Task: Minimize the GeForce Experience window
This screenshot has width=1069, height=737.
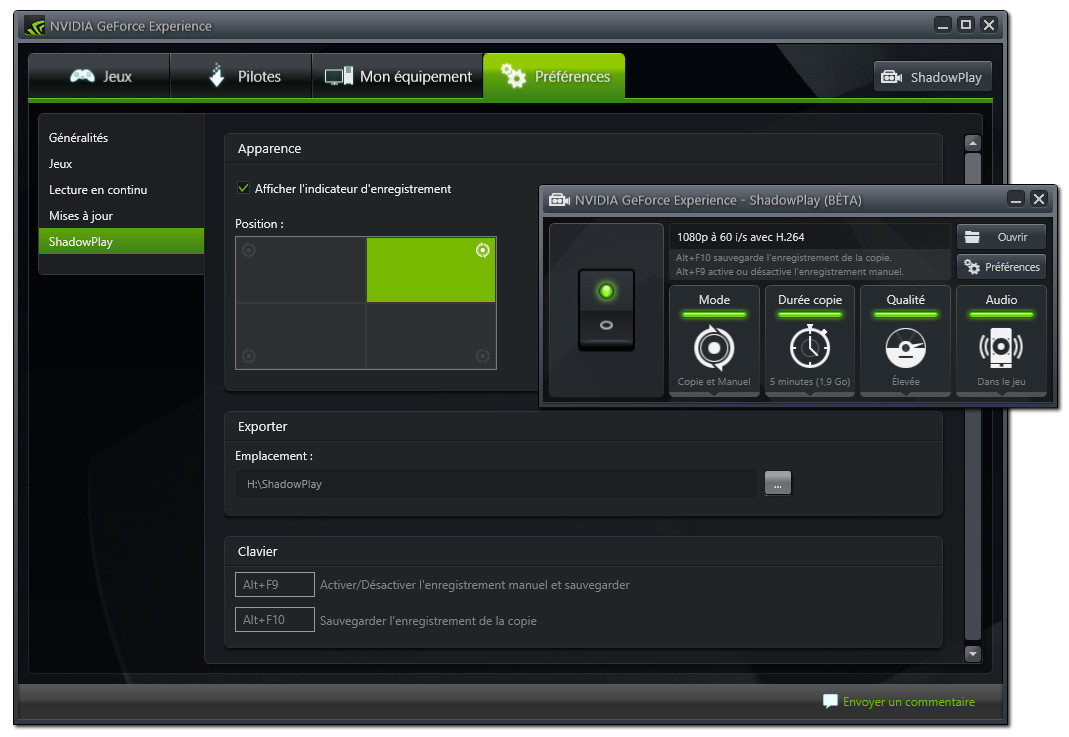Action: (943, 25)
